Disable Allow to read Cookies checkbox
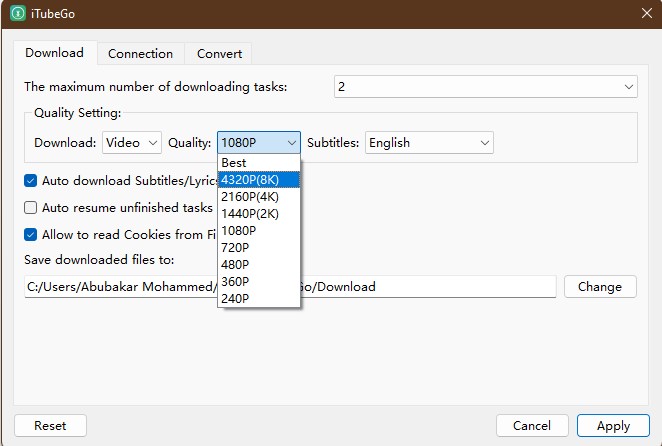662x446 pixels. tap(30, 234)
